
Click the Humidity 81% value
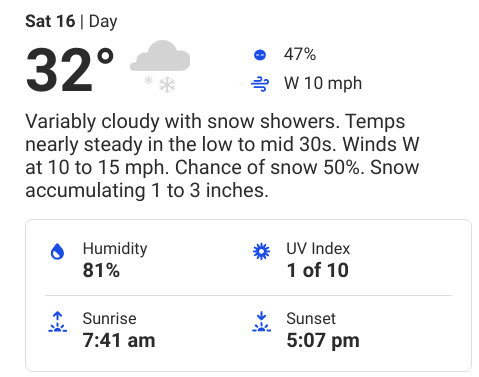[101, 270]
